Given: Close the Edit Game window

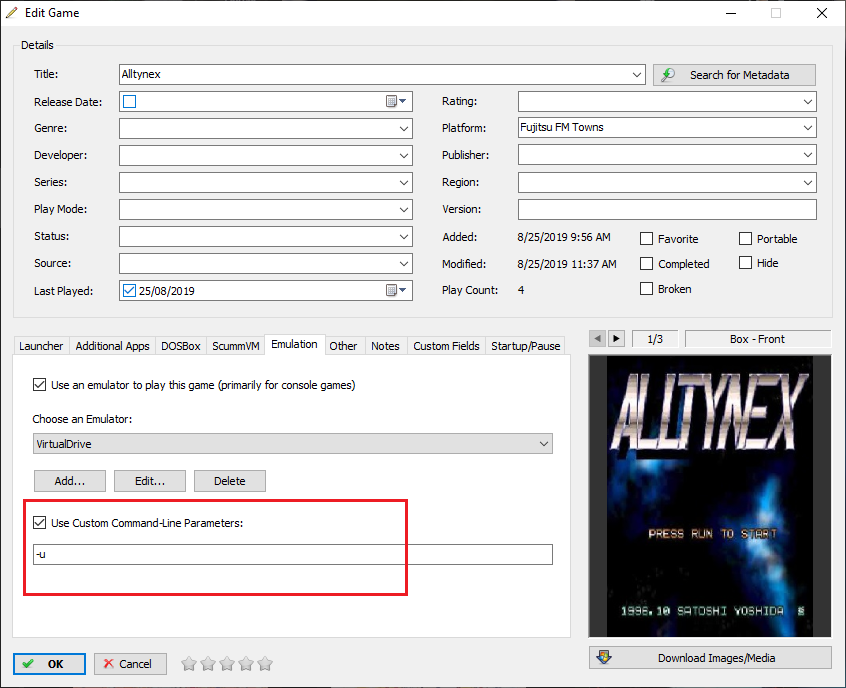Looking at the screenshot, I should point(822,13).
